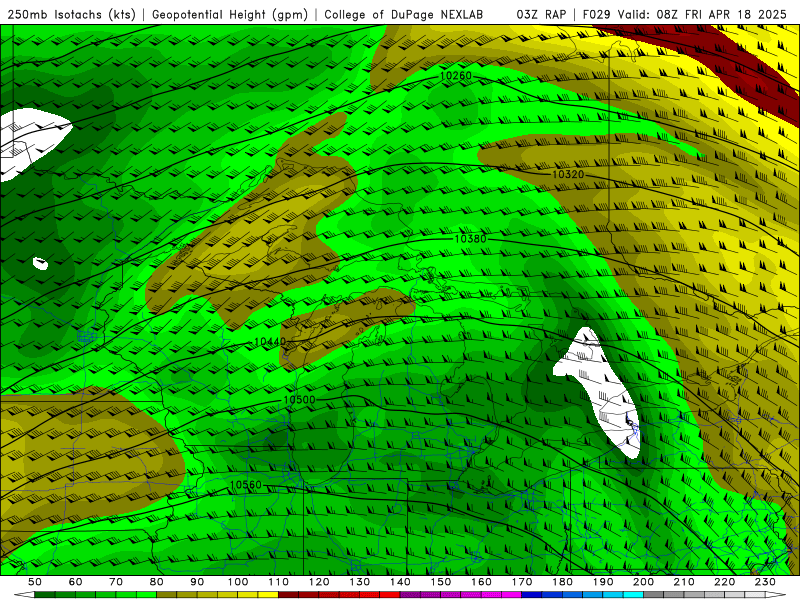The image size is (800, 600).
Task: Click the 10260 height contour label
Action: pyautogui.click(x=456, y=76)
